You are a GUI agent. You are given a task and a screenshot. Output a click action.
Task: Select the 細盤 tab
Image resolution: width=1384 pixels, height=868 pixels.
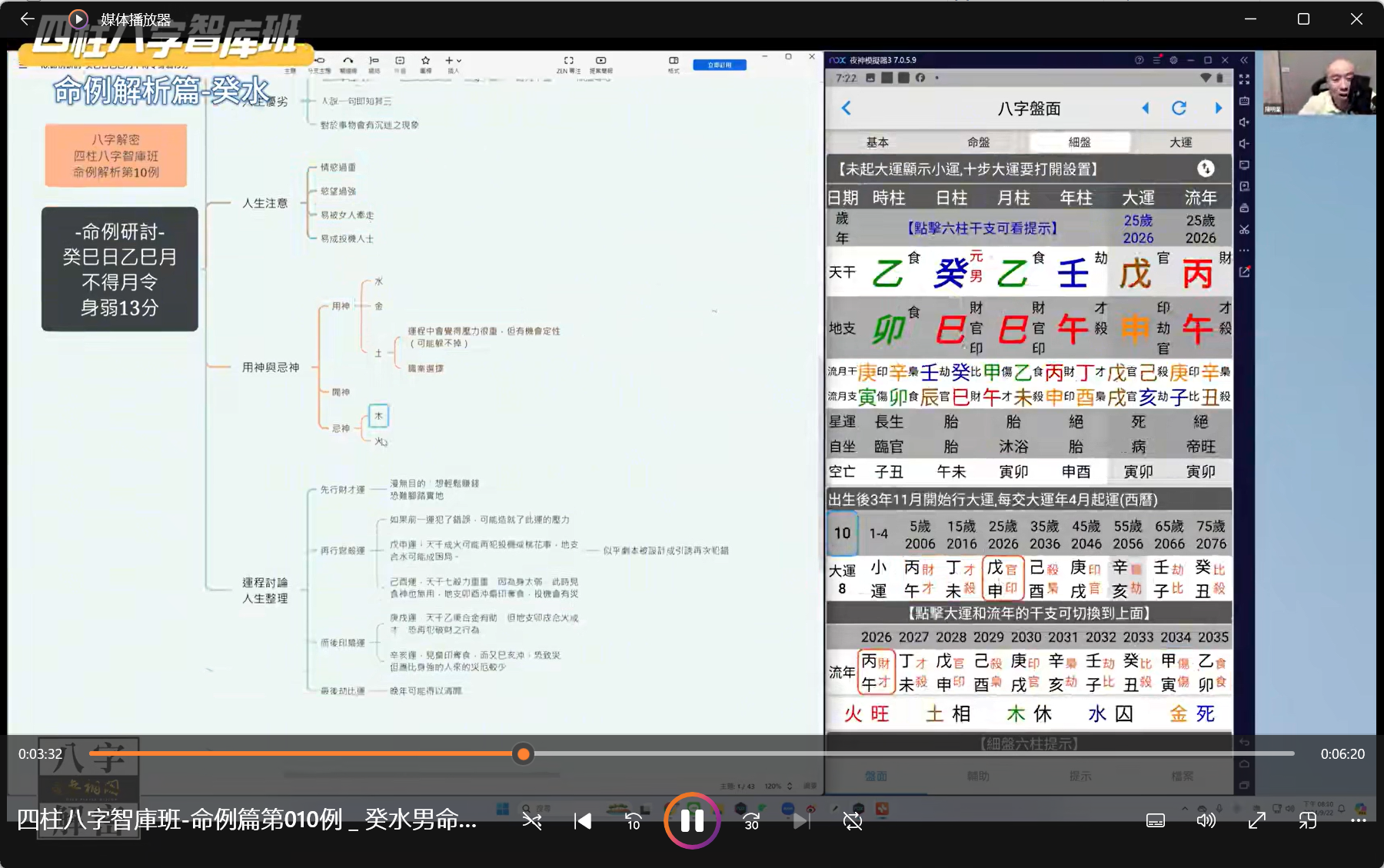coord(1080,142)
